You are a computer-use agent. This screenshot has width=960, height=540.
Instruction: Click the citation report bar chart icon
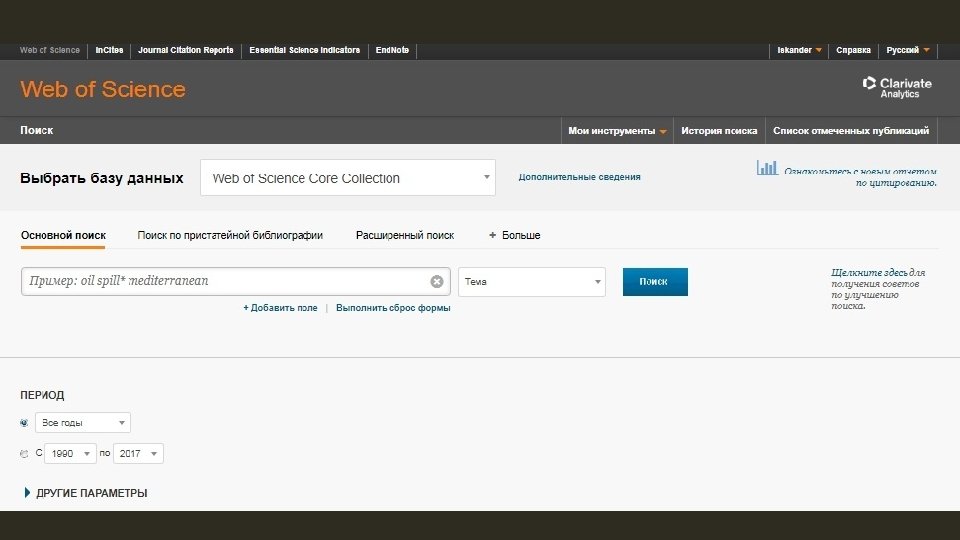pyautogui.click(x=767, y=167)
